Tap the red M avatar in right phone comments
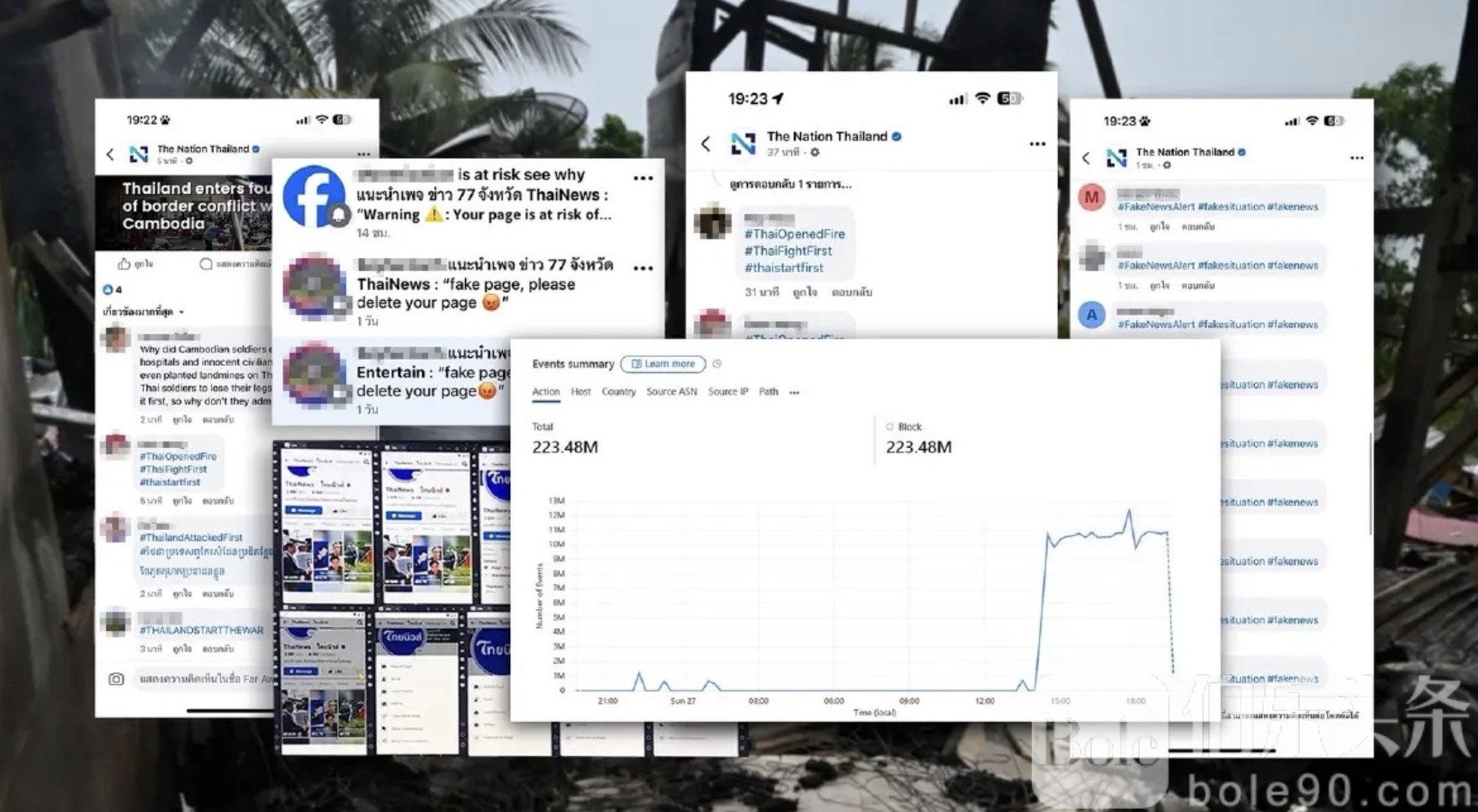 1092,197
